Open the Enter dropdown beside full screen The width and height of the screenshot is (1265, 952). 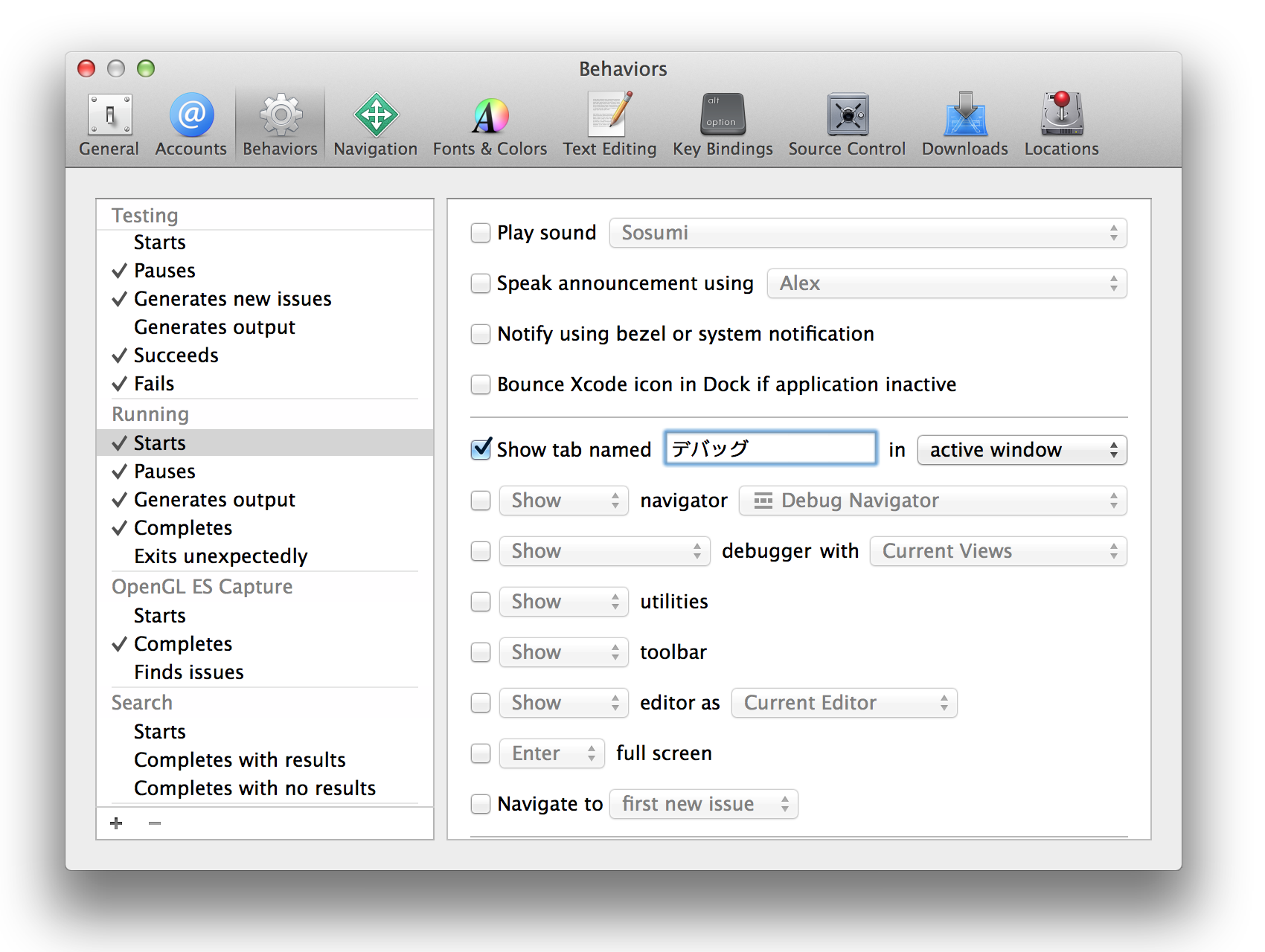[x=552, y=753]
